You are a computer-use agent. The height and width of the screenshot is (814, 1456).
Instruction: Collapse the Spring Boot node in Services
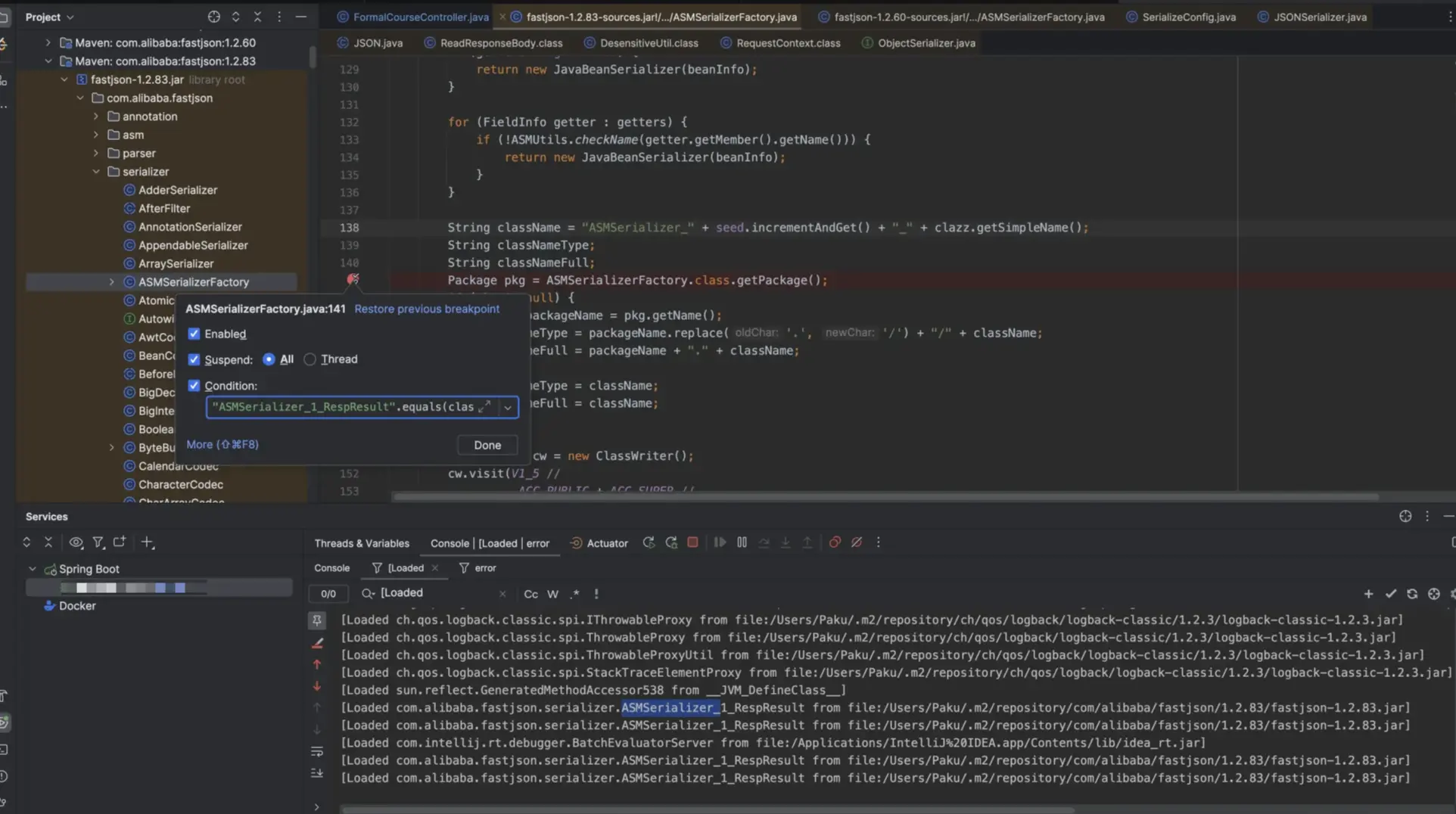click(x=33, y=569)
